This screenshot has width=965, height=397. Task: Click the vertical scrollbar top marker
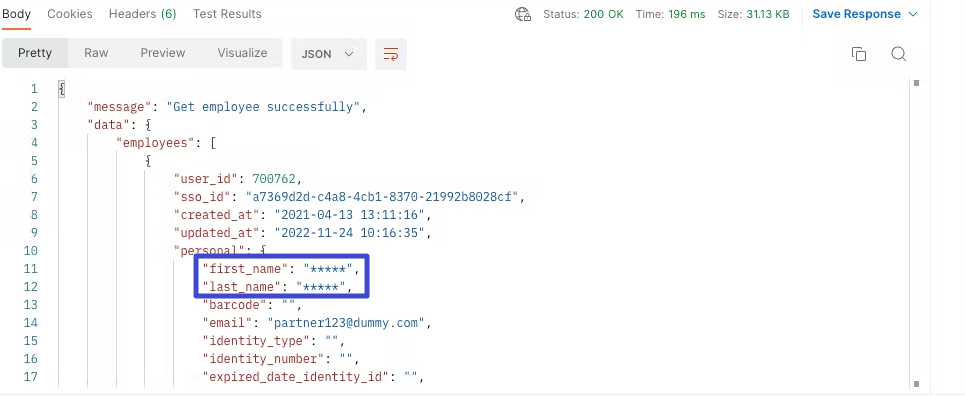[916, 83]
